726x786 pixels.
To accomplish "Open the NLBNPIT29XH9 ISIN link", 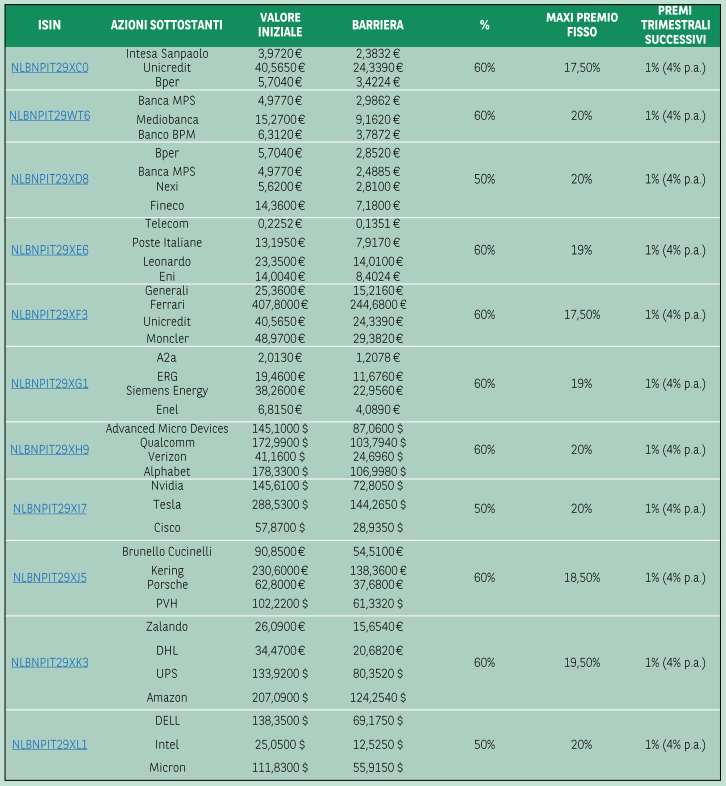I will click(50, 450).
